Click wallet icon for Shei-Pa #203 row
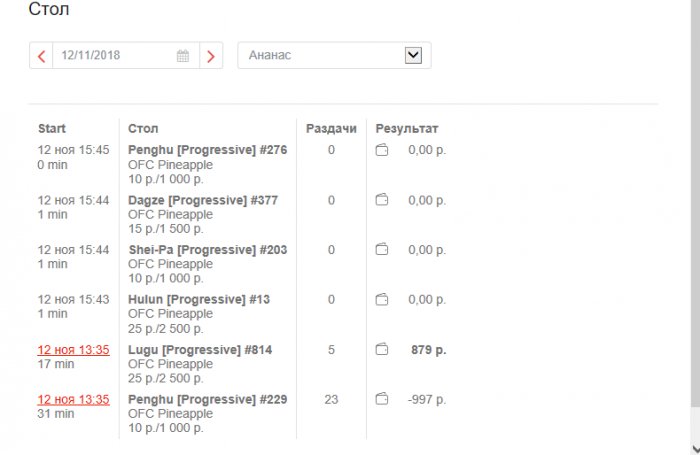 pyautogui.click(x=381, y=250)
